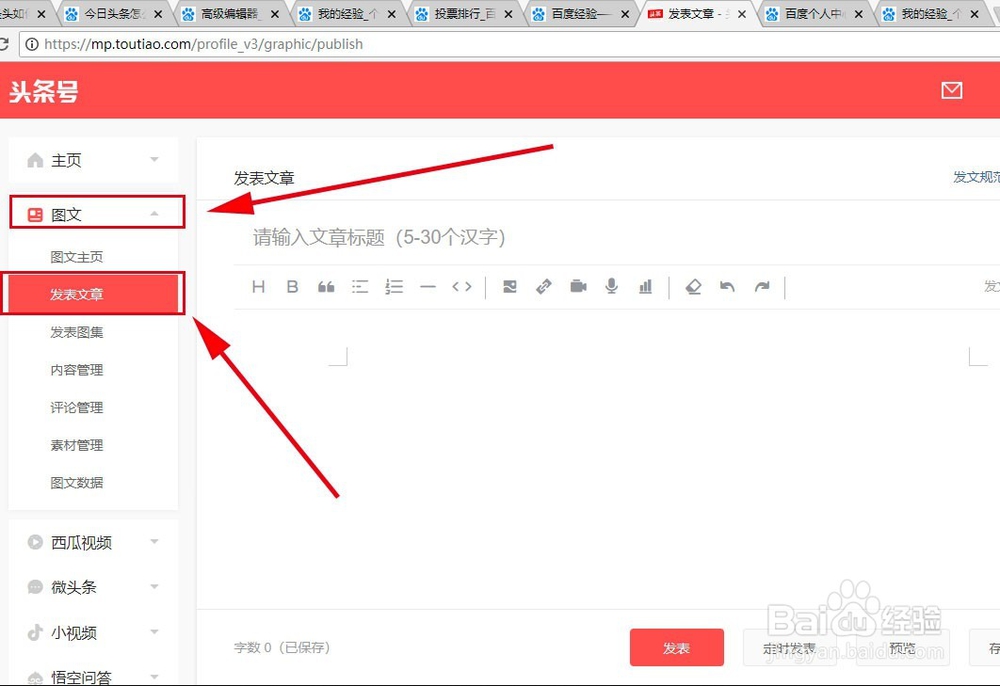Expand the 主页 menu arrow
Image resolution: width=1000 pixels, height=686 pixels.
point(154,159)
